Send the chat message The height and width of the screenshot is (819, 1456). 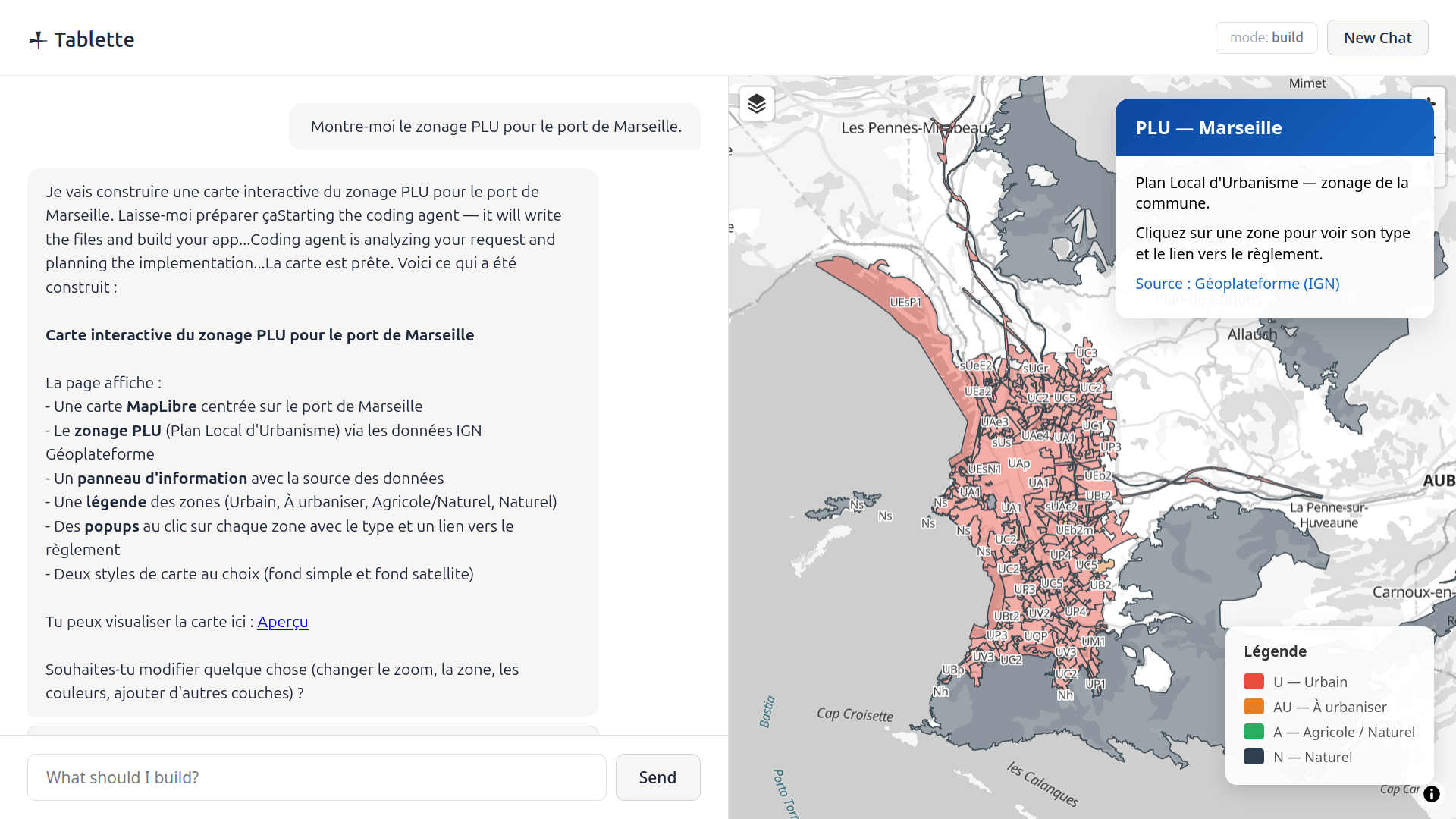pos(657,777)
